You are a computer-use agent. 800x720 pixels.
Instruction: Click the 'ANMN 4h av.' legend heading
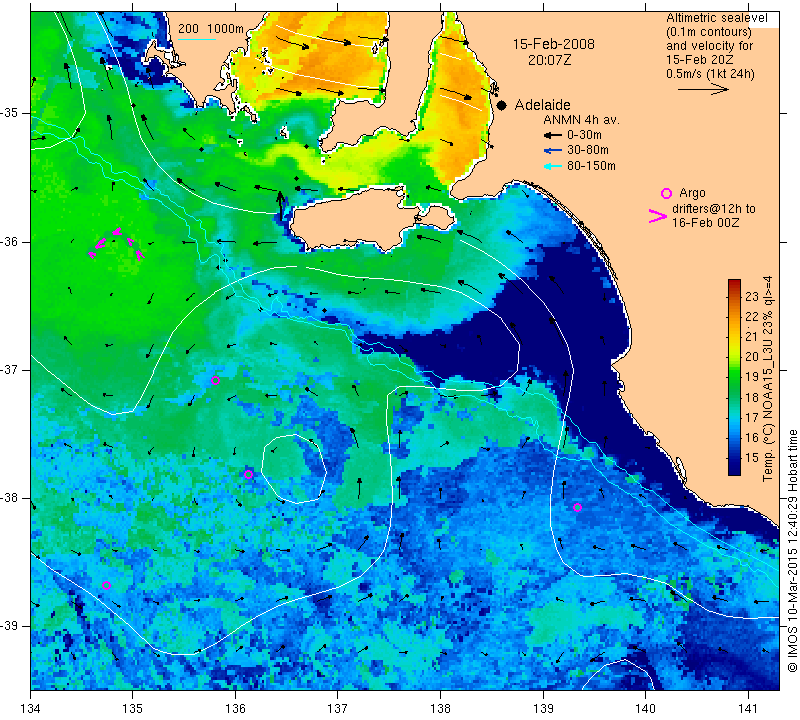tap(581, 120)
